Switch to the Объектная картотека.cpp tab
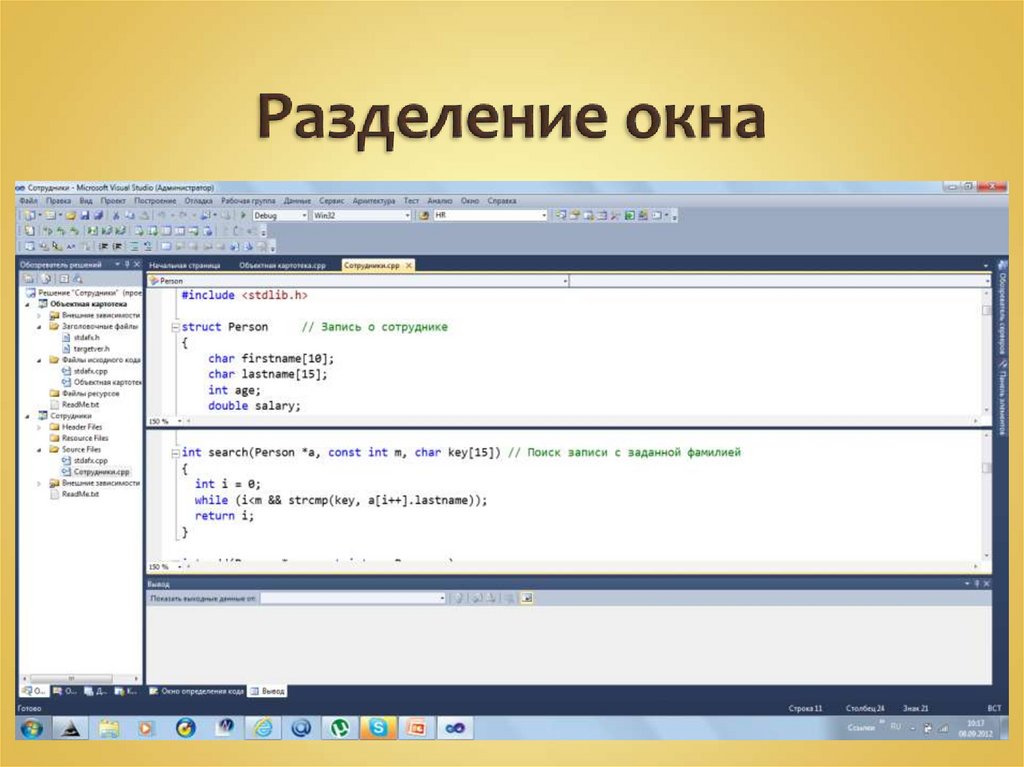This screenshot has width=1024, height=767. click(x=282, y=265)
